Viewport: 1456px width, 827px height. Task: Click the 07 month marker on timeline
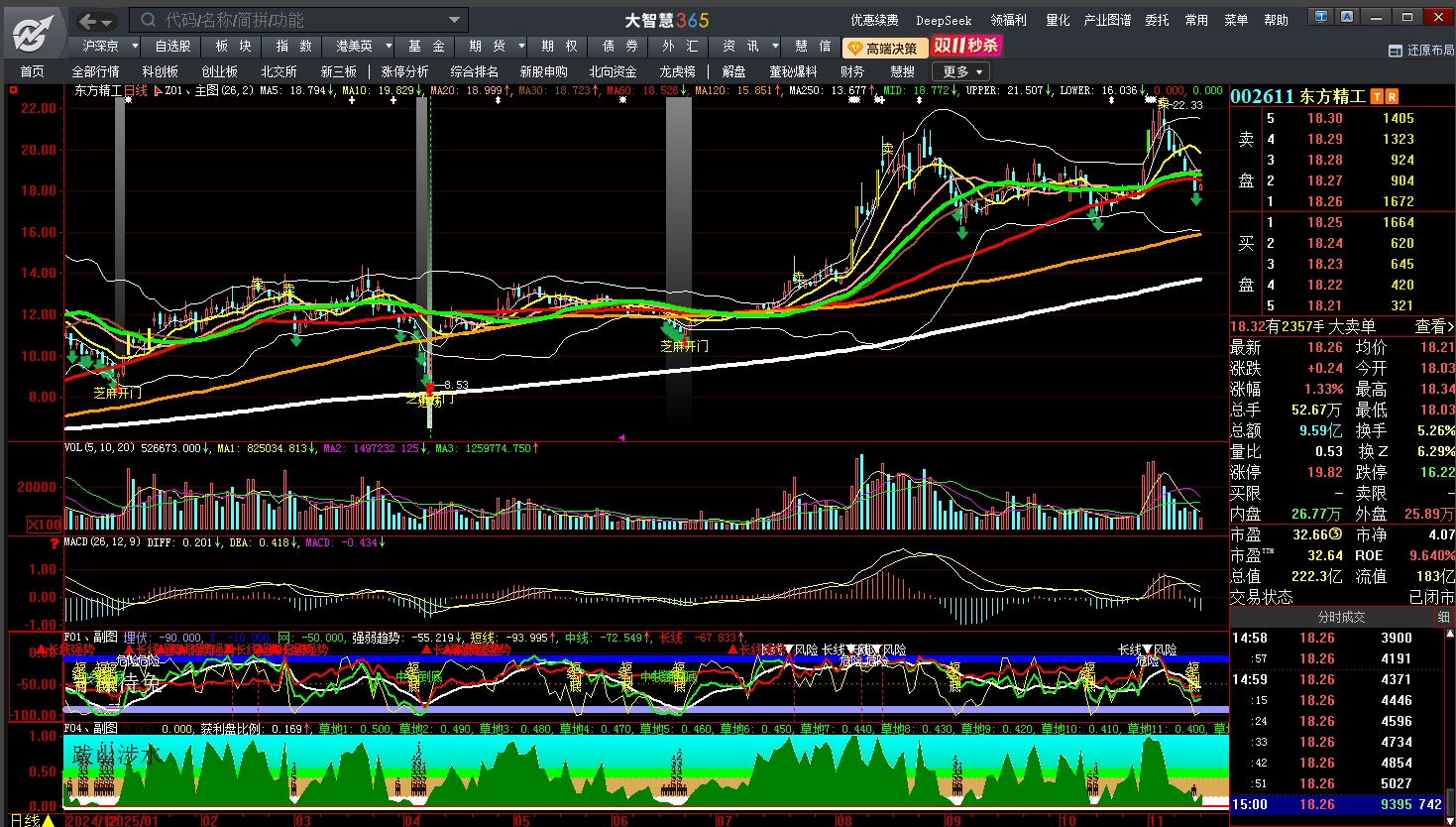point(725,820)
